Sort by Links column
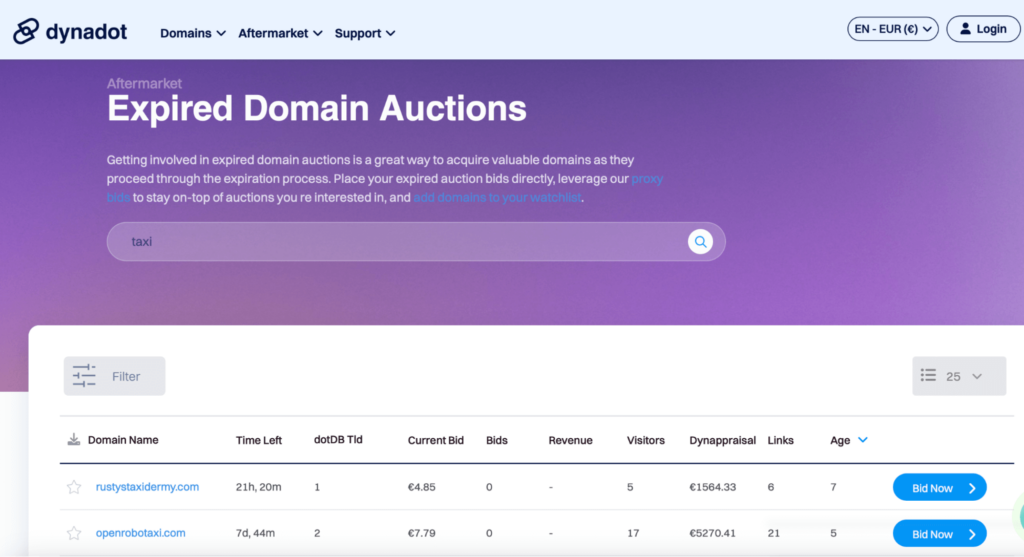Viewport: 1024px width, 557px height. click(780, 441)
